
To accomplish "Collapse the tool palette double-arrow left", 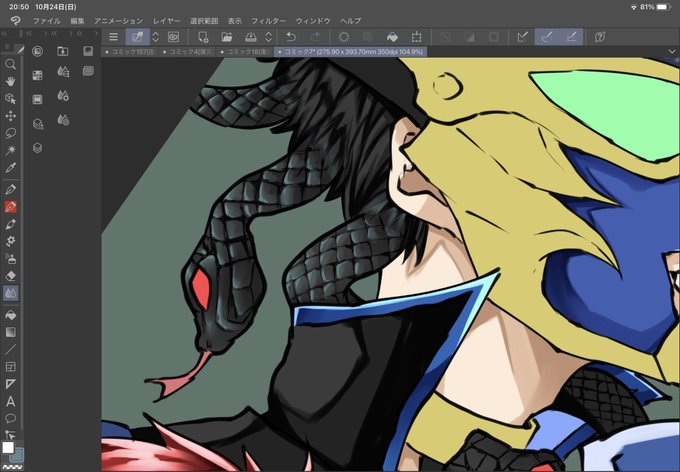I will pyautogui.click(x=4, y=33).
